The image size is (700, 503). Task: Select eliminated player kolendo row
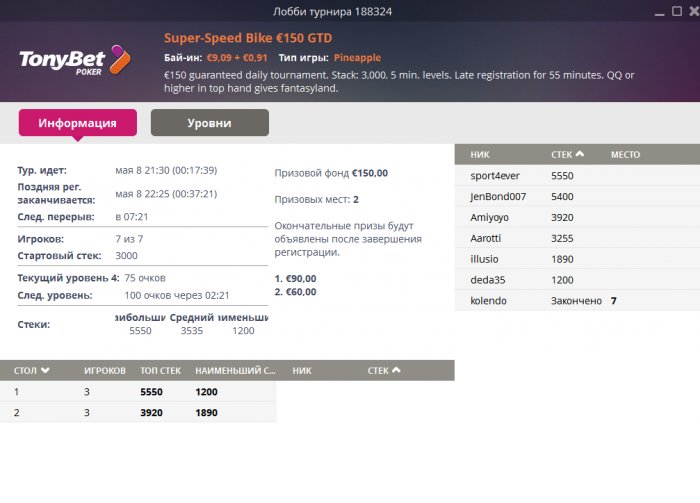488,300
